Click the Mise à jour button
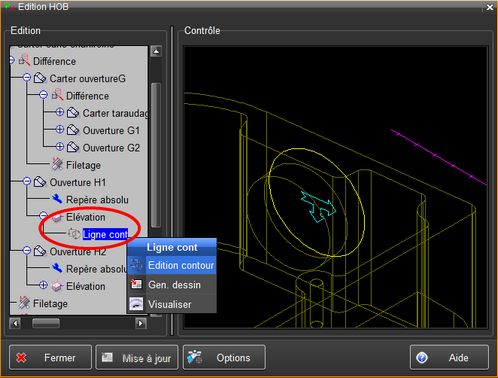Viewport: 498px width, 378px height. tap(137, 358)
